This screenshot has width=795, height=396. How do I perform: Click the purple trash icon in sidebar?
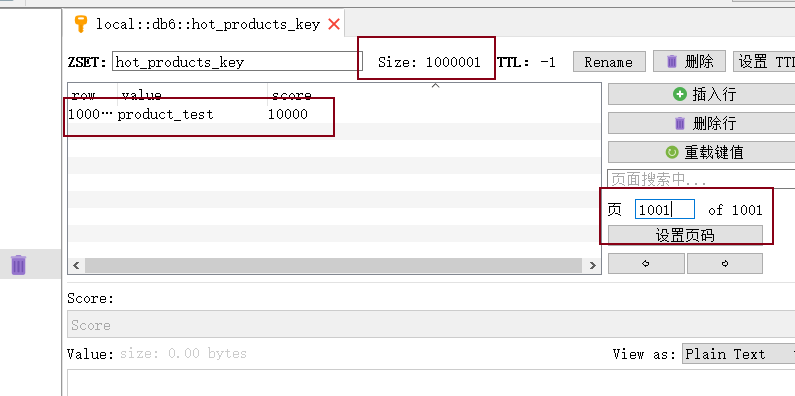tap(18, 265)
